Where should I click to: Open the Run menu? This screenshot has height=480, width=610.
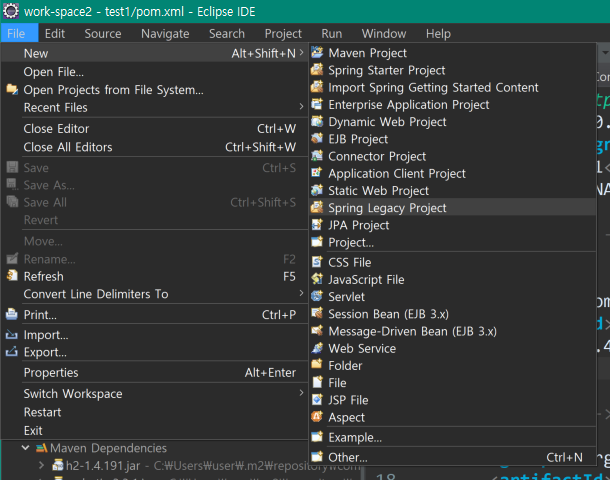pos(331,33)
